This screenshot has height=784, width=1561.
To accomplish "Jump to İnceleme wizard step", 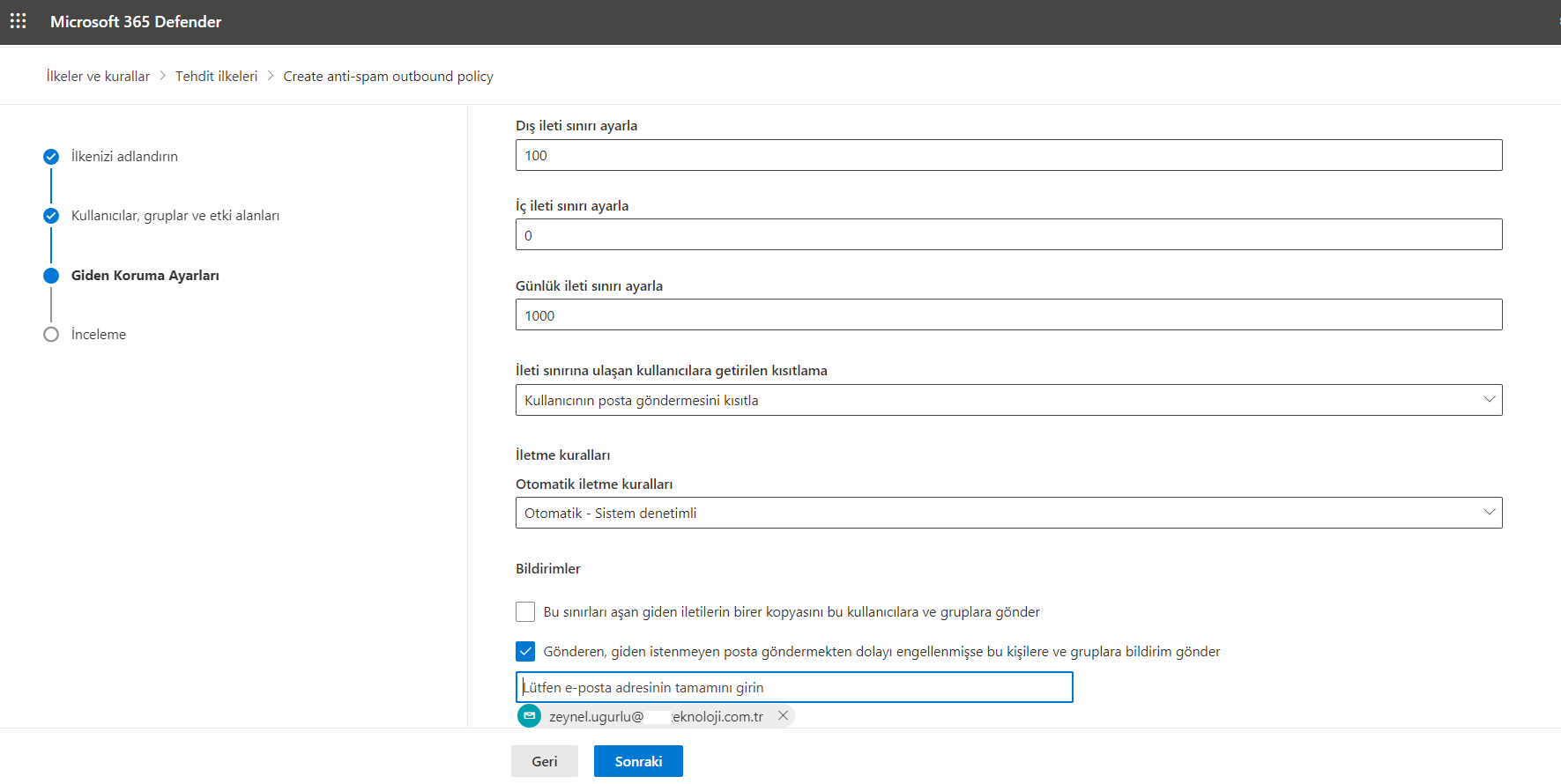I will [99, 335].
